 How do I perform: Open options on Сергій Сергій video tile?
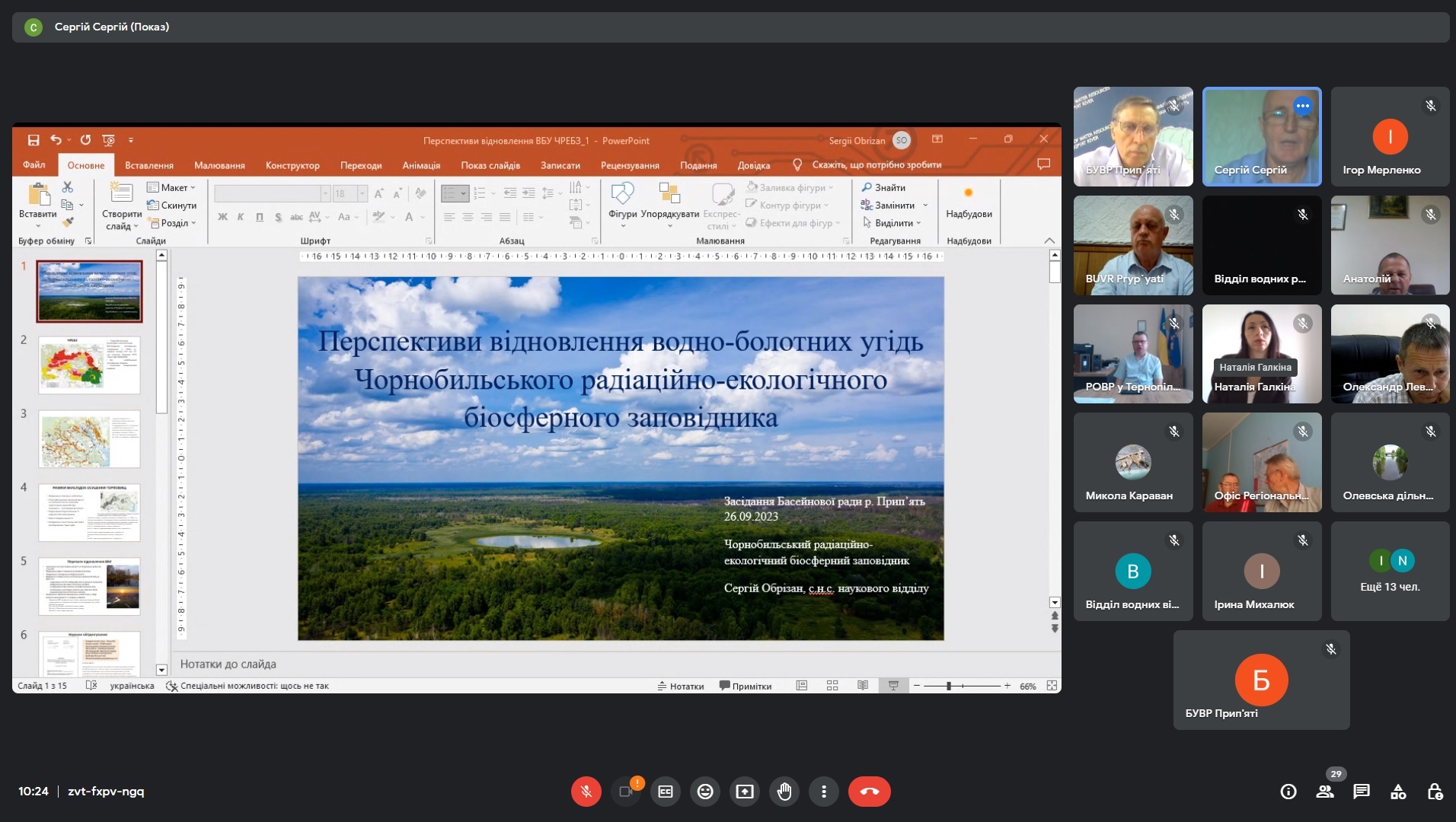[x=1303, y=106]
